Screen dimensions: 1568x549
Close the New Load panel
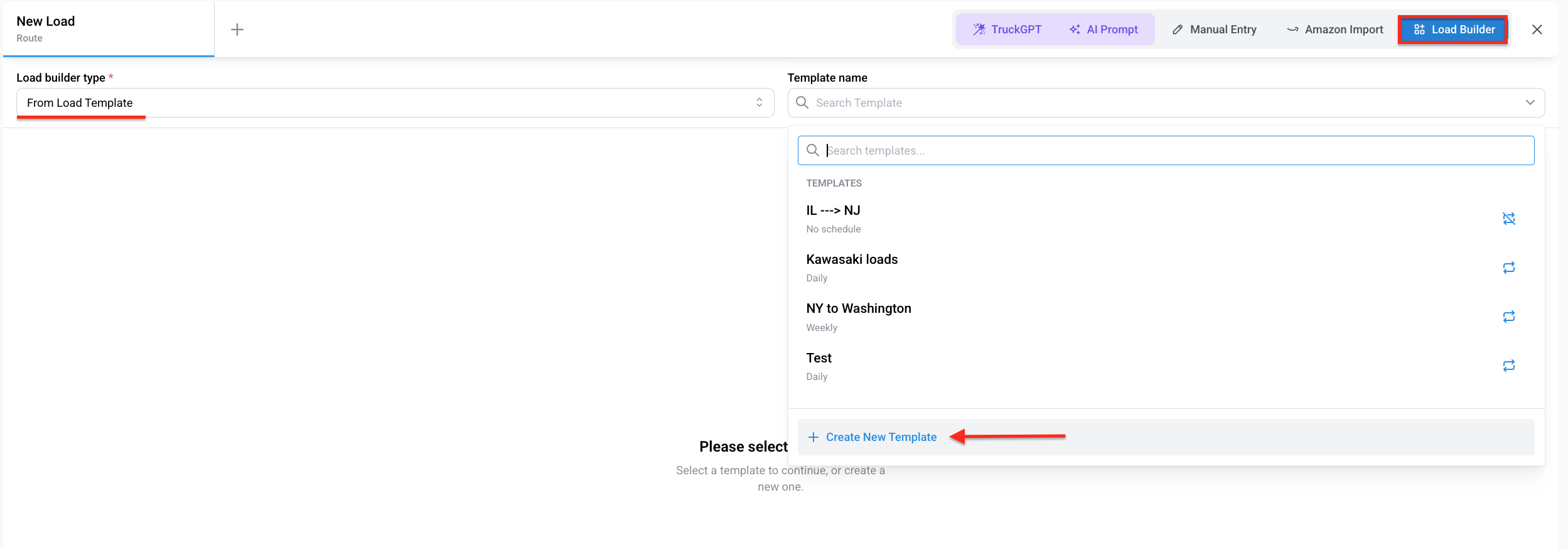1537,30
